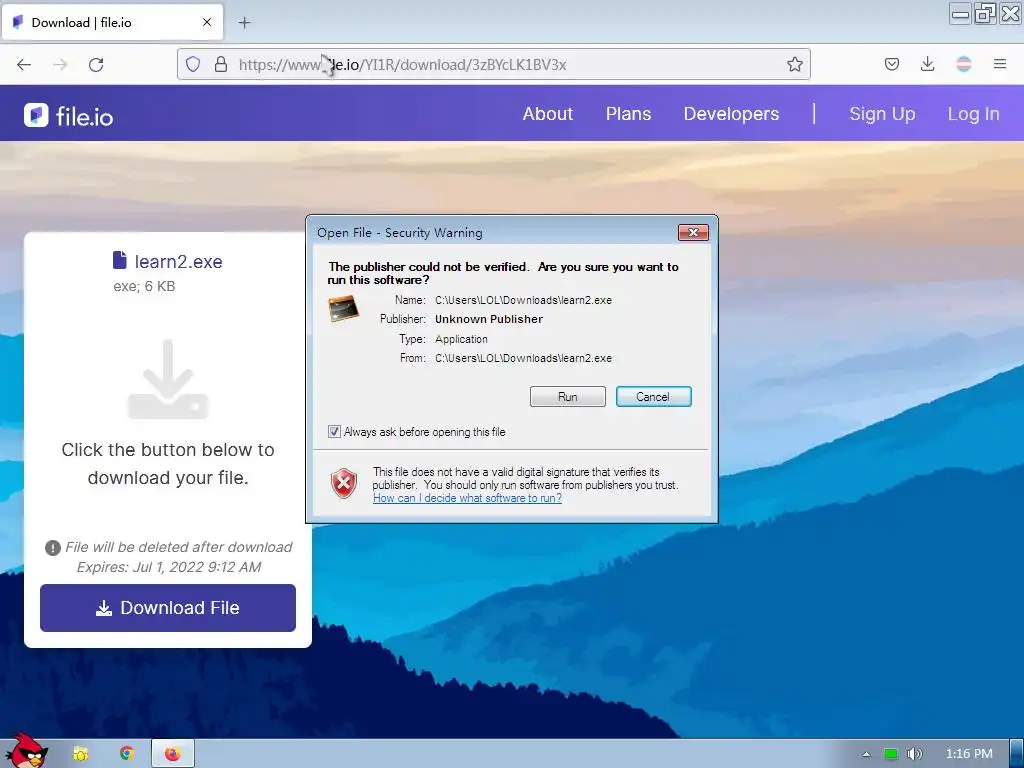Click the green network tray icon
The width and height of the screenshot is (1024, 768).
tap(890, 754)
